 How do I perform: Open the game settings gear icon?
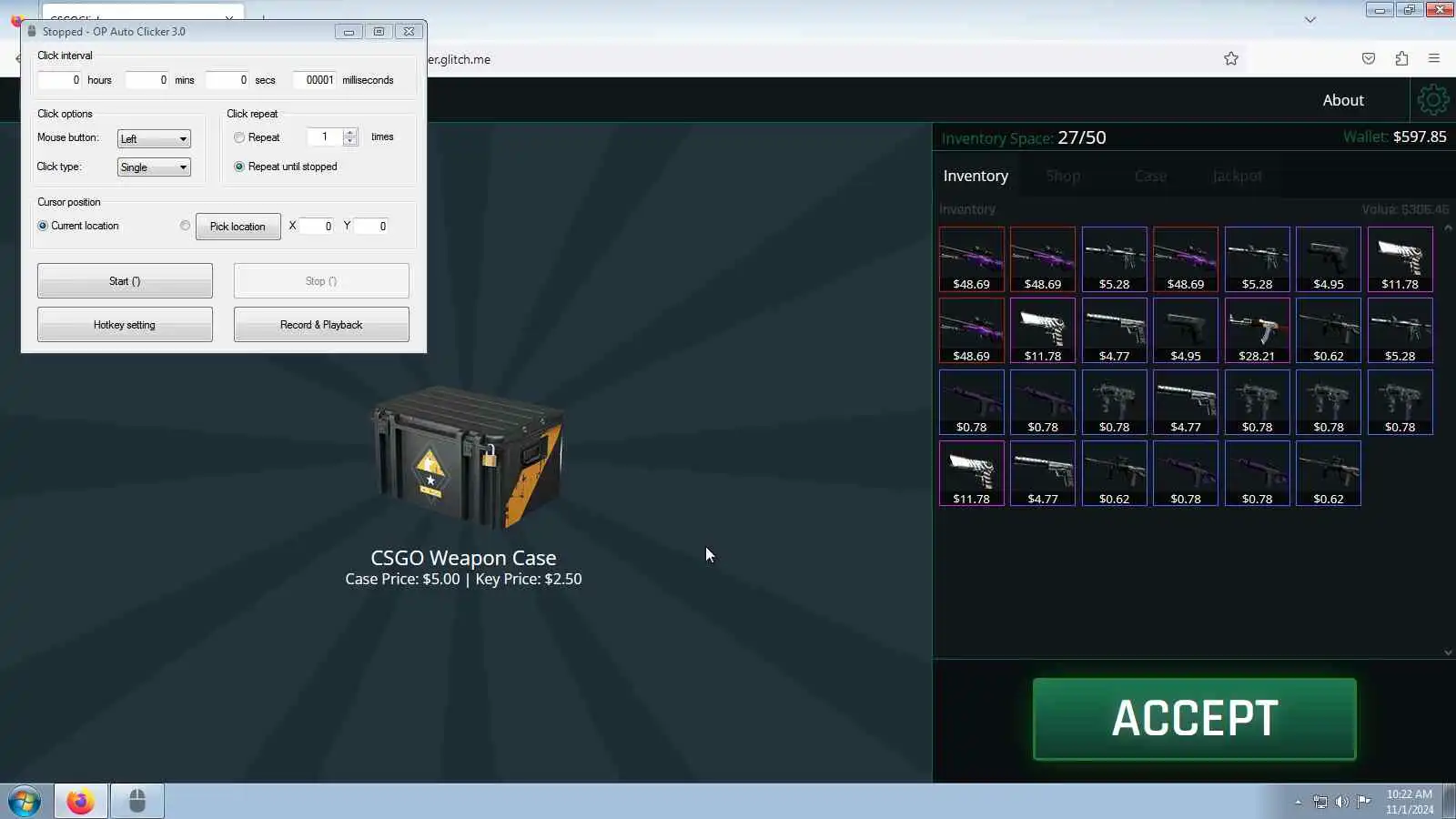coord(1432,100)
